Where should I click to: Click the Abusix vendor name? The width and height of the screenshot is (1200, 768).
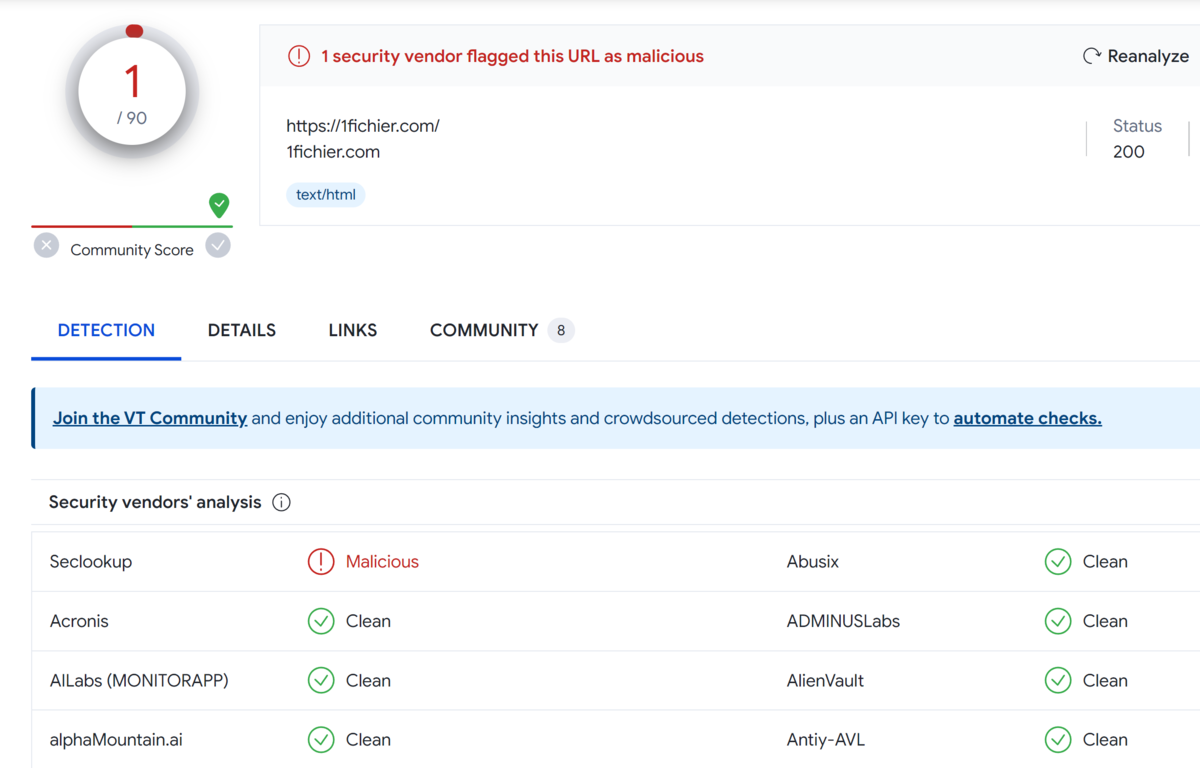pos(813,562)
